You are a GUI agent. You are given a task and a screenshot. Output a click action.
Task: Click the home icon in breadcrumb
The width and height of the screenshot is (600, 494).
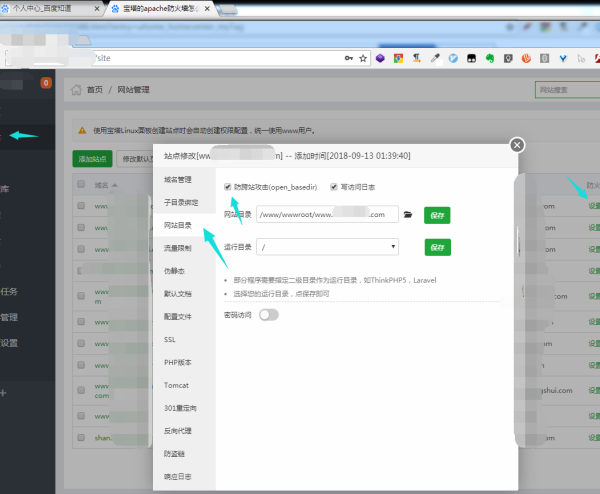click(76, 90)
